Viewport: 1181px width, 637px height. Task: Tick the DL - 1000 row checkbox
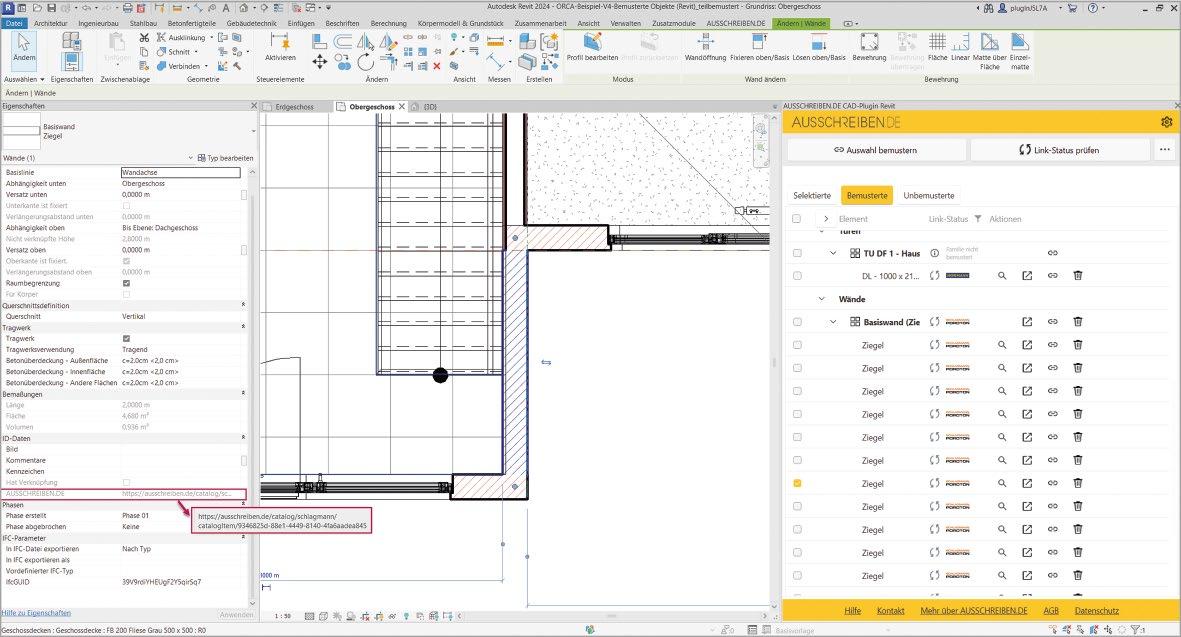[x=797, y=276]
